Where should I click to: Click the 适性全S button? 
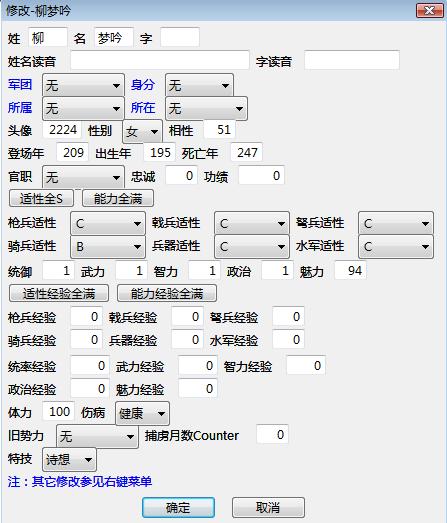[41, 198]
